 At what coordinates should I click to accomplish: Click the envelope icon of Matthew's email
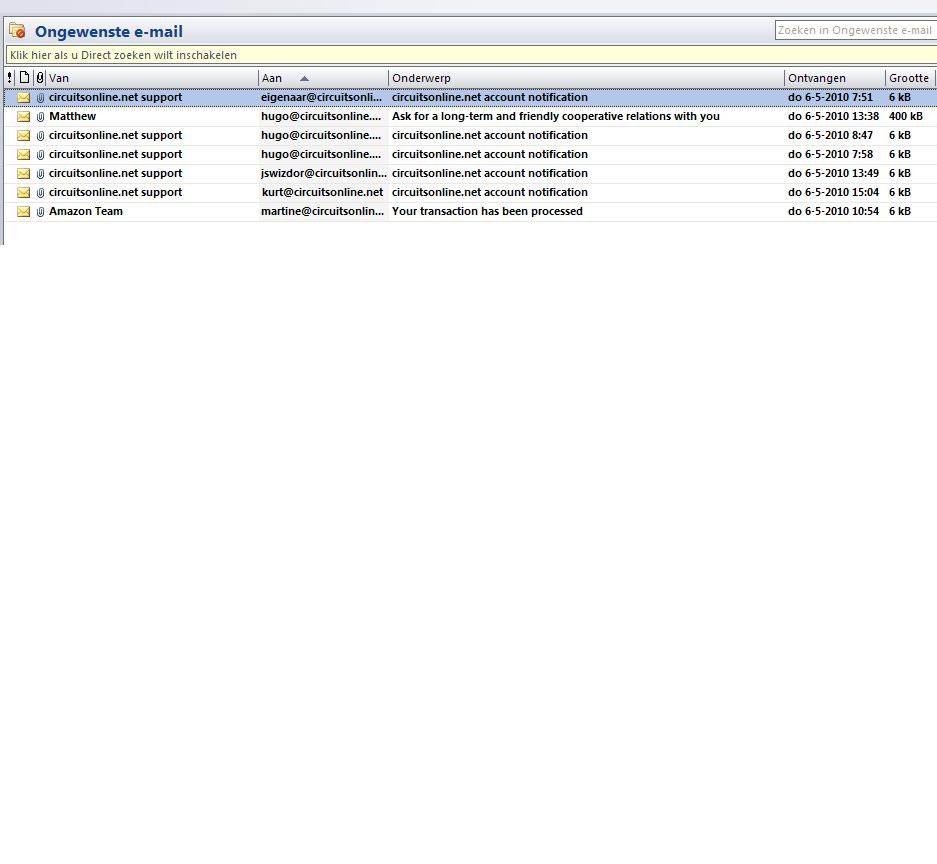(24, 117)
